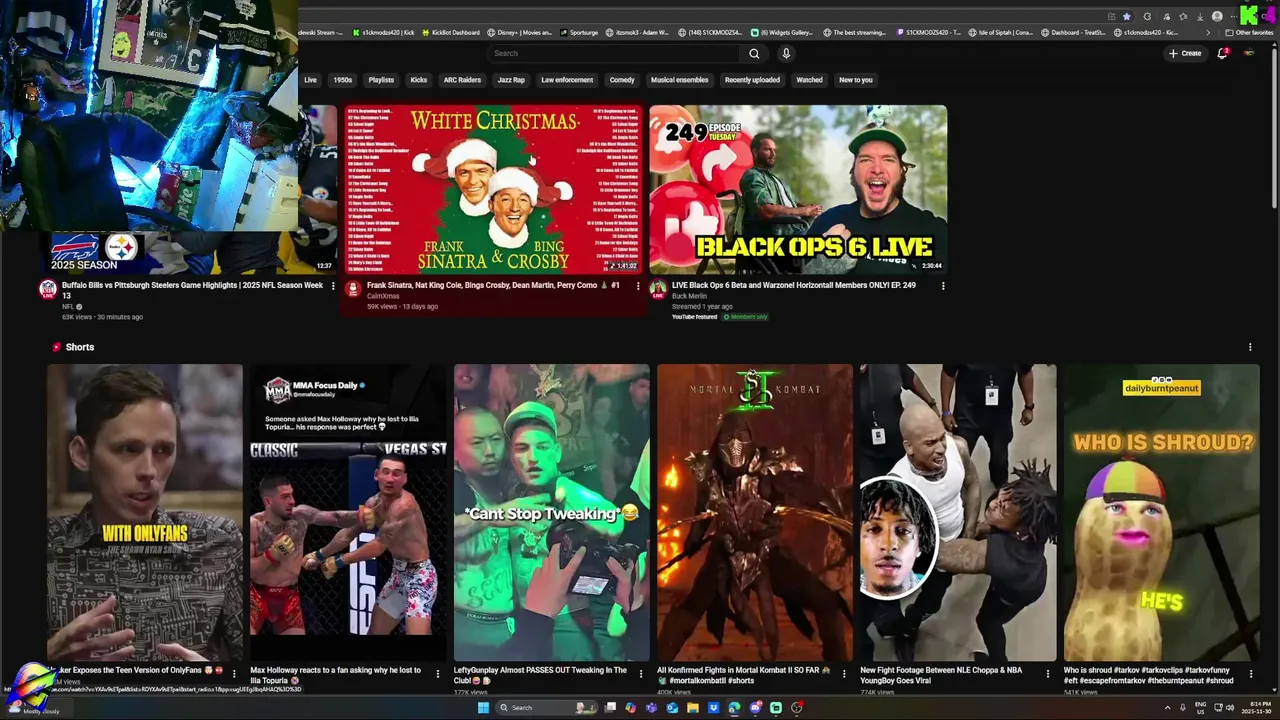This screenshot has width=1280, height=720.
Task: Open Bills vs Steelers highlights video title
Action: point(192,290)
